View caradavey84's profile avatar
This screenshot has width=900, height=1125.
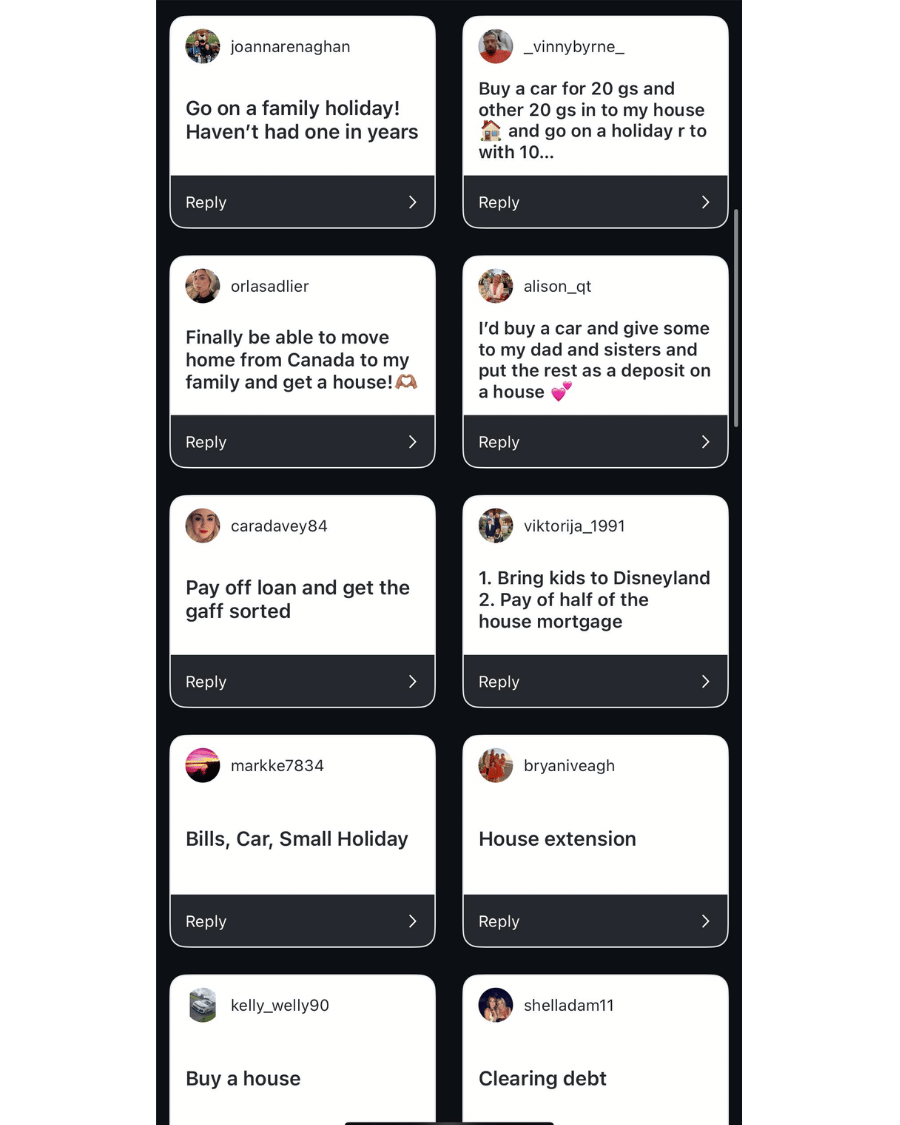(x=203, y=526)
